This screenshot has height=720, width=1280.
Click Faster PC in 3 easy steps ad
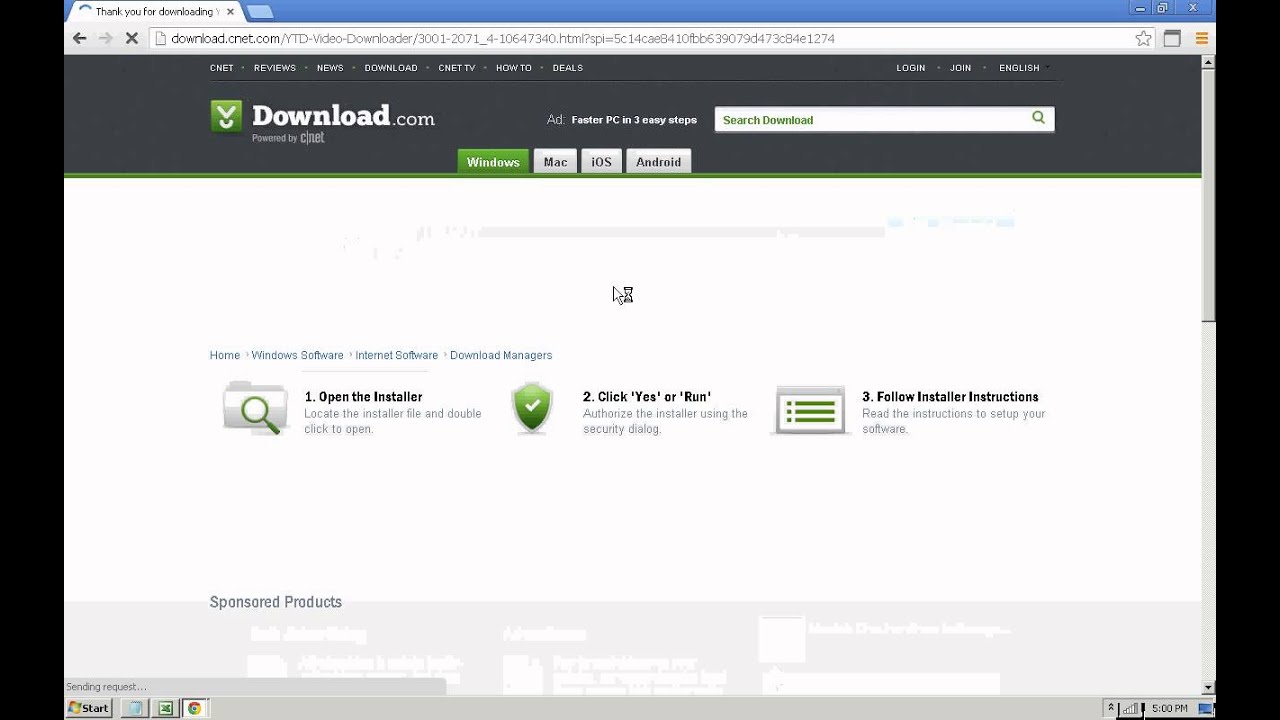(634, 120)
